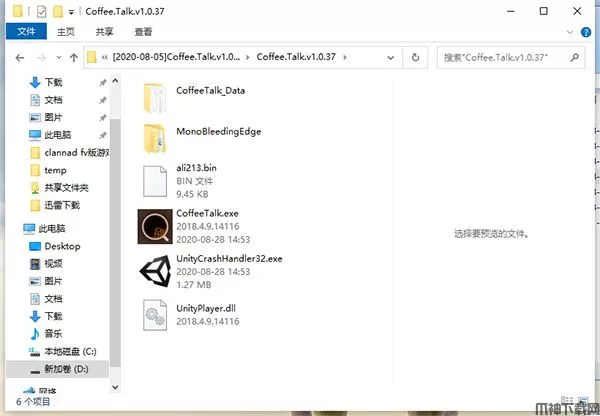This screenshot has width=600, height=416.
Task: Go up one folder level arrow
Action: [74, 58]
